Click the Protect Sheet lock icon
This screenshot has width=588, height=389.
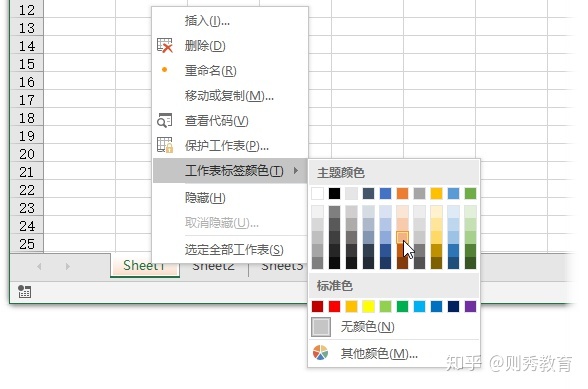(x=165, y=145)
